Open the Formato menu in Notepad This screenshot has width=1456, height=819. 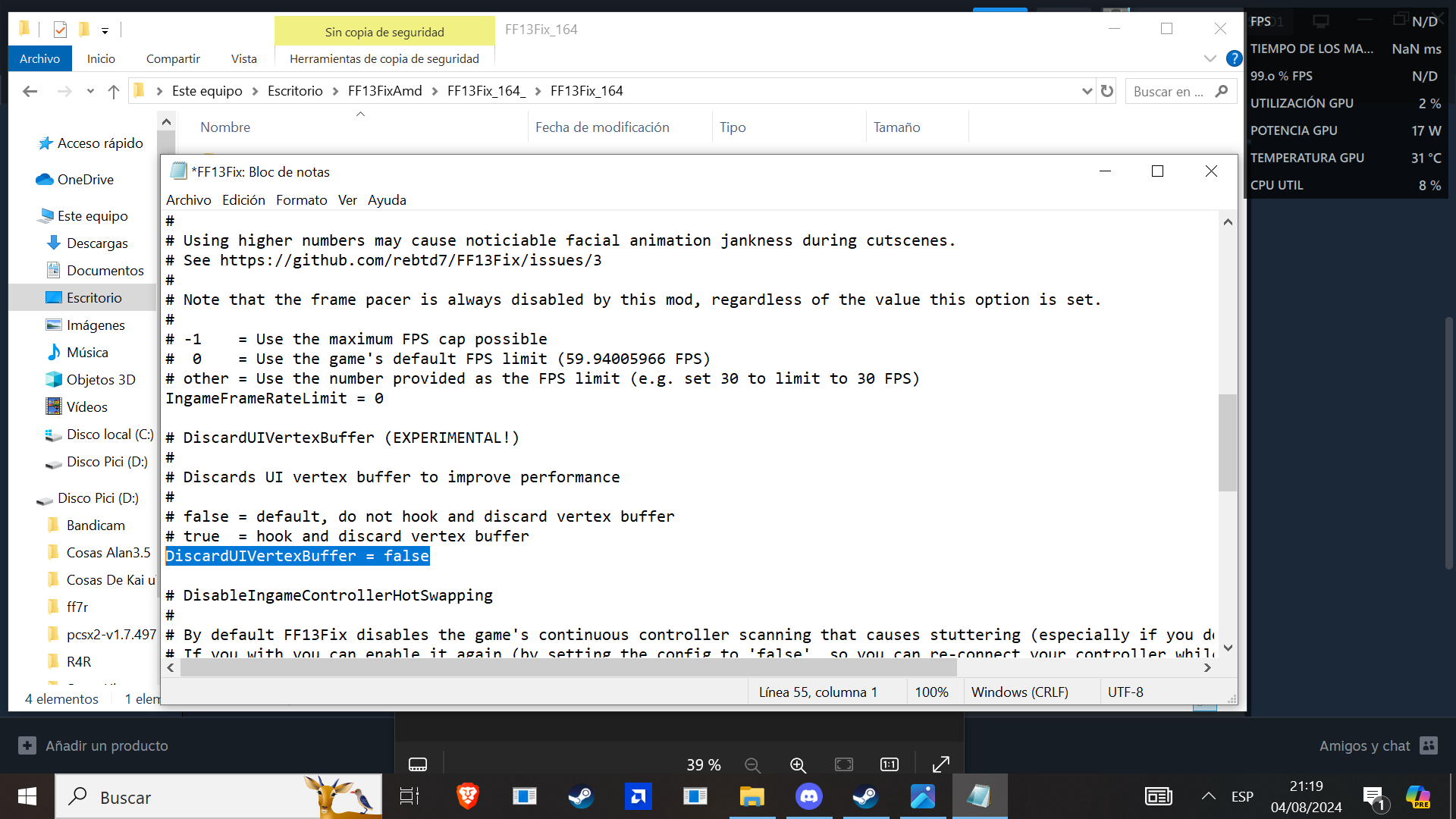(301, 200)
